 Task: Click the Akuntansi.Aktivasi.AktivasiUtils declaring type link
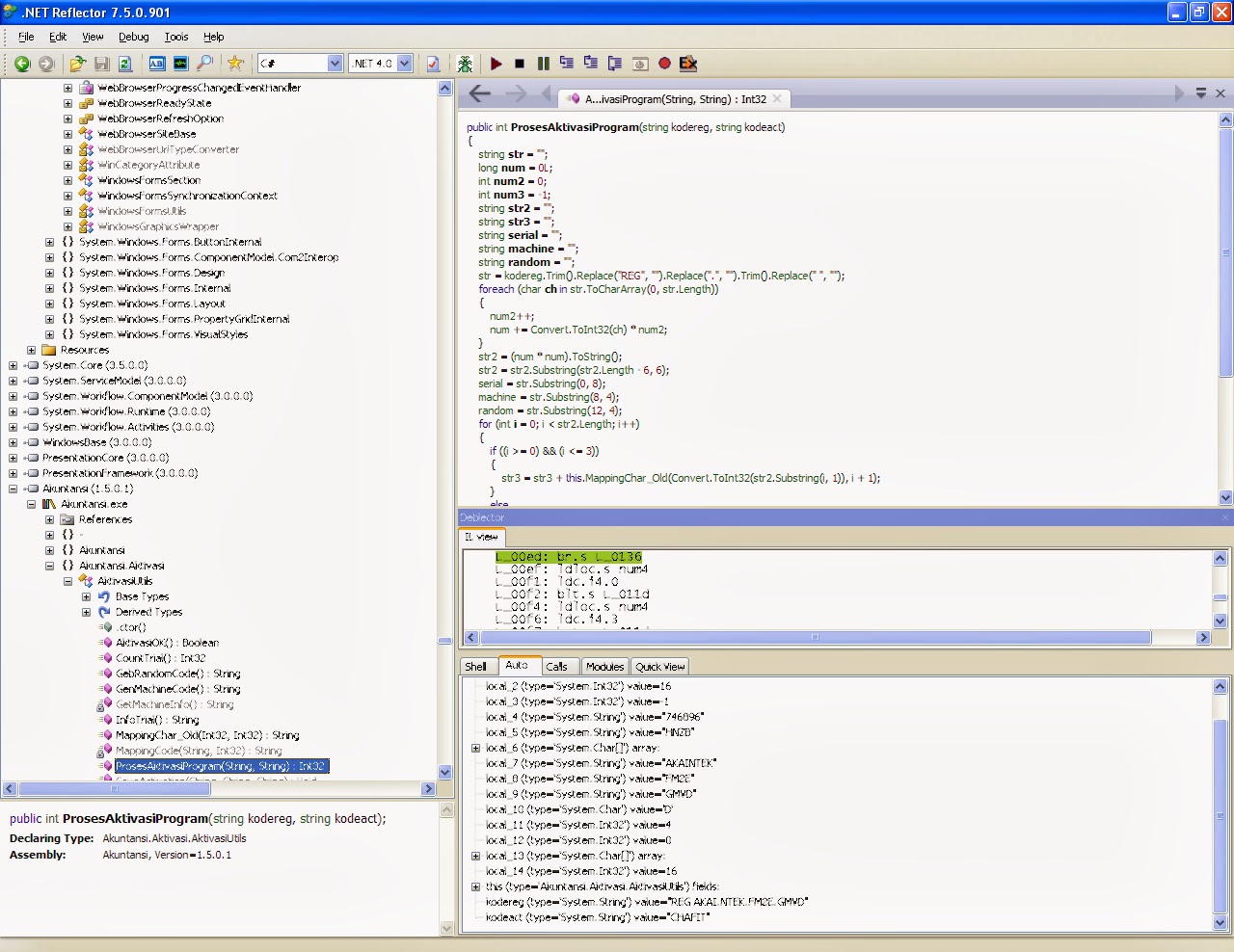pos(174,838)
